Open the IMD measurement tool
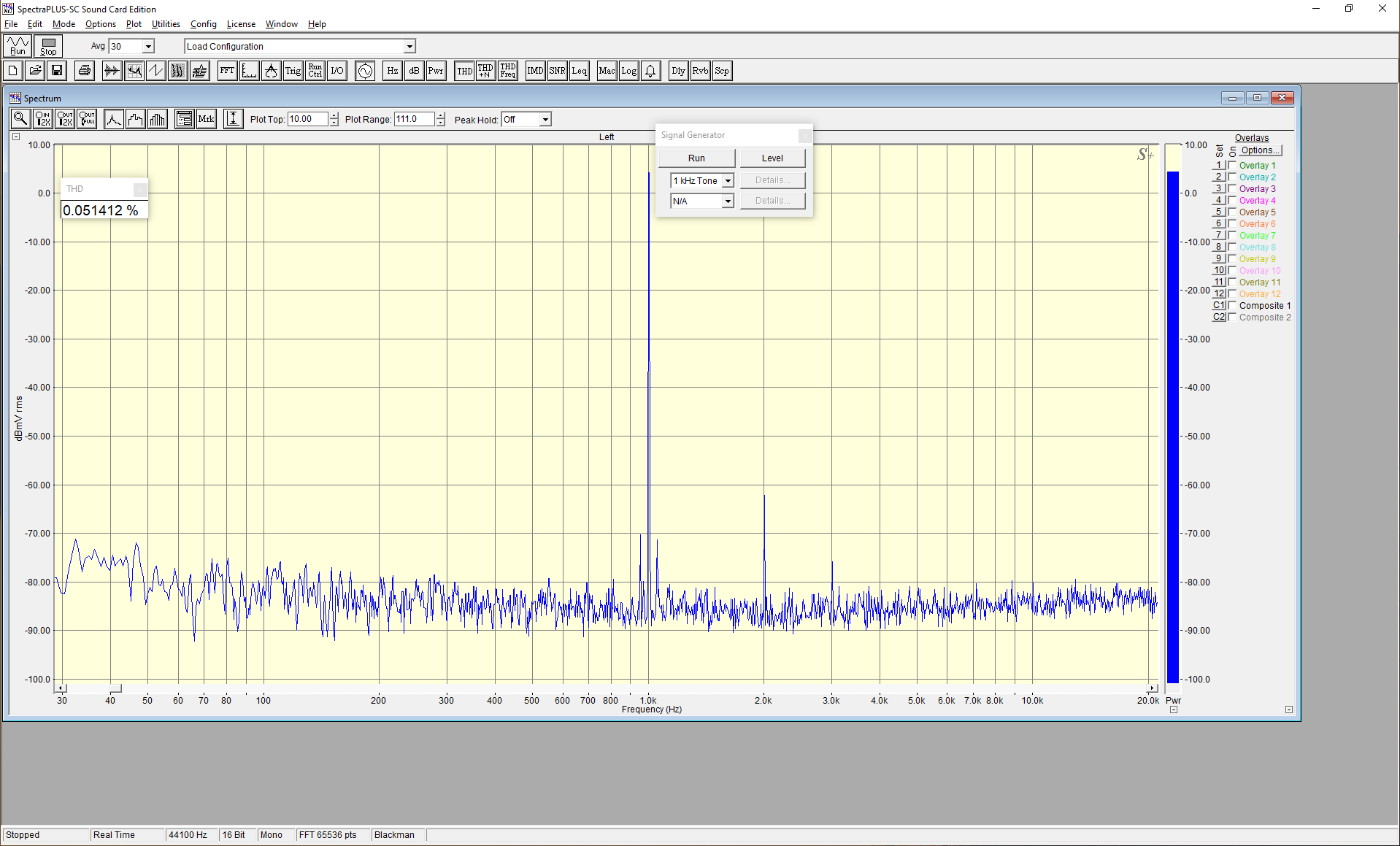 pos(535,71)
